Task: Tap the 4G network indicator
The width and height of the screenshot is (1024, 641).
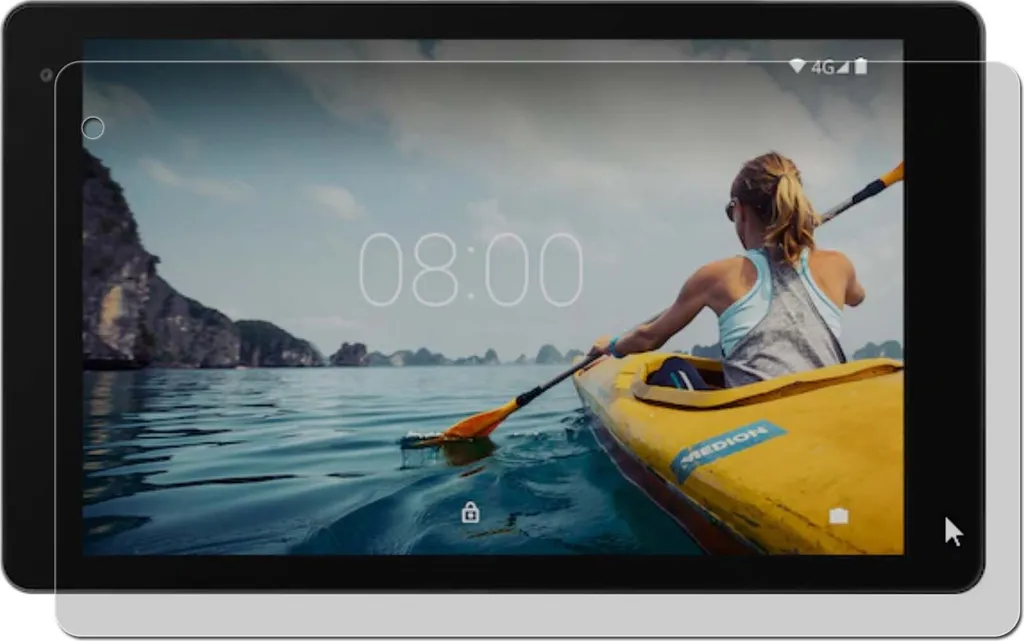Action: click(822, 67)
